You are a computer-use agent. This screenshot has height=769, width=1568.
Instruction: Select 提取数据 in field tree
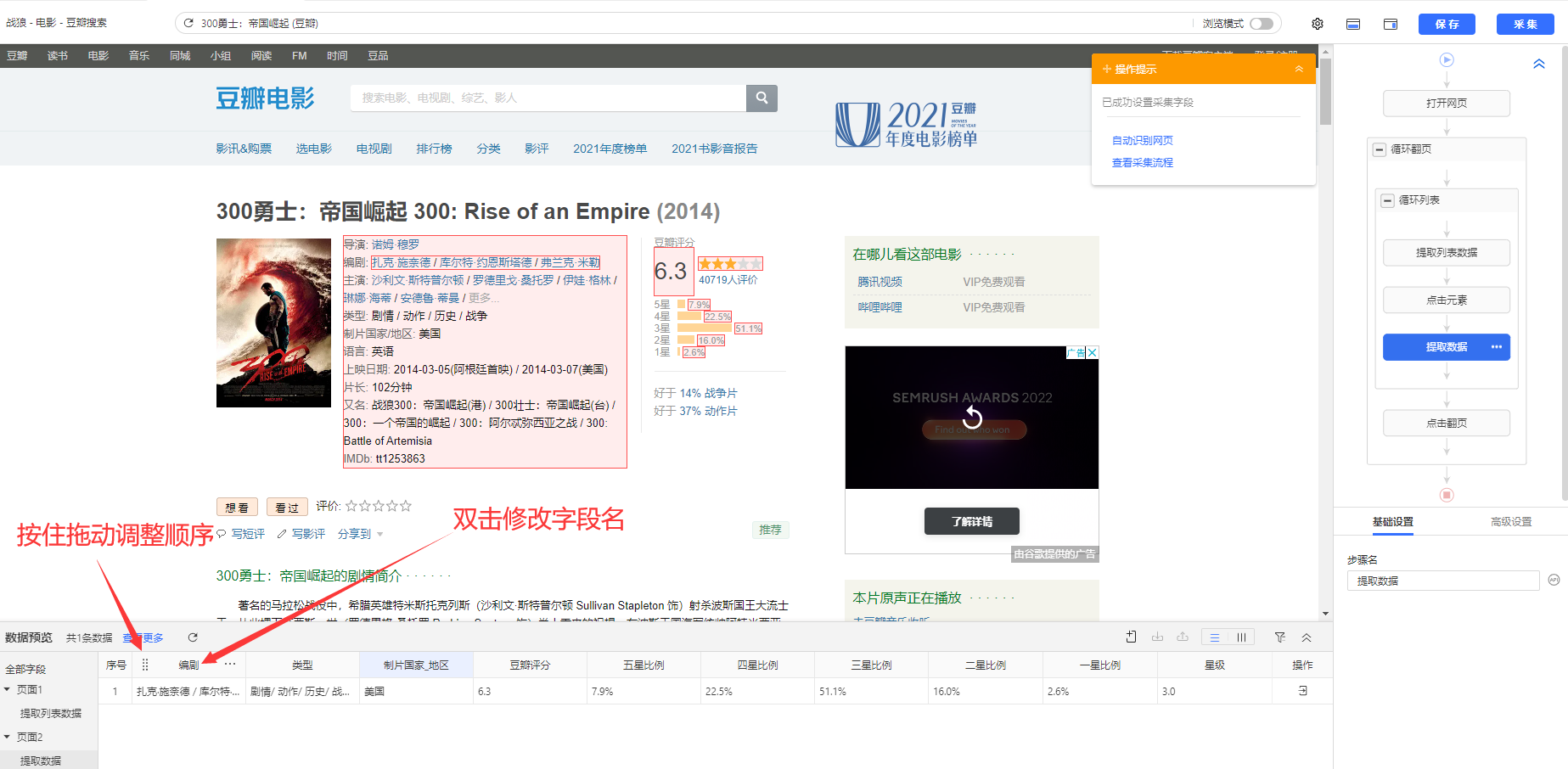(41, 761)
